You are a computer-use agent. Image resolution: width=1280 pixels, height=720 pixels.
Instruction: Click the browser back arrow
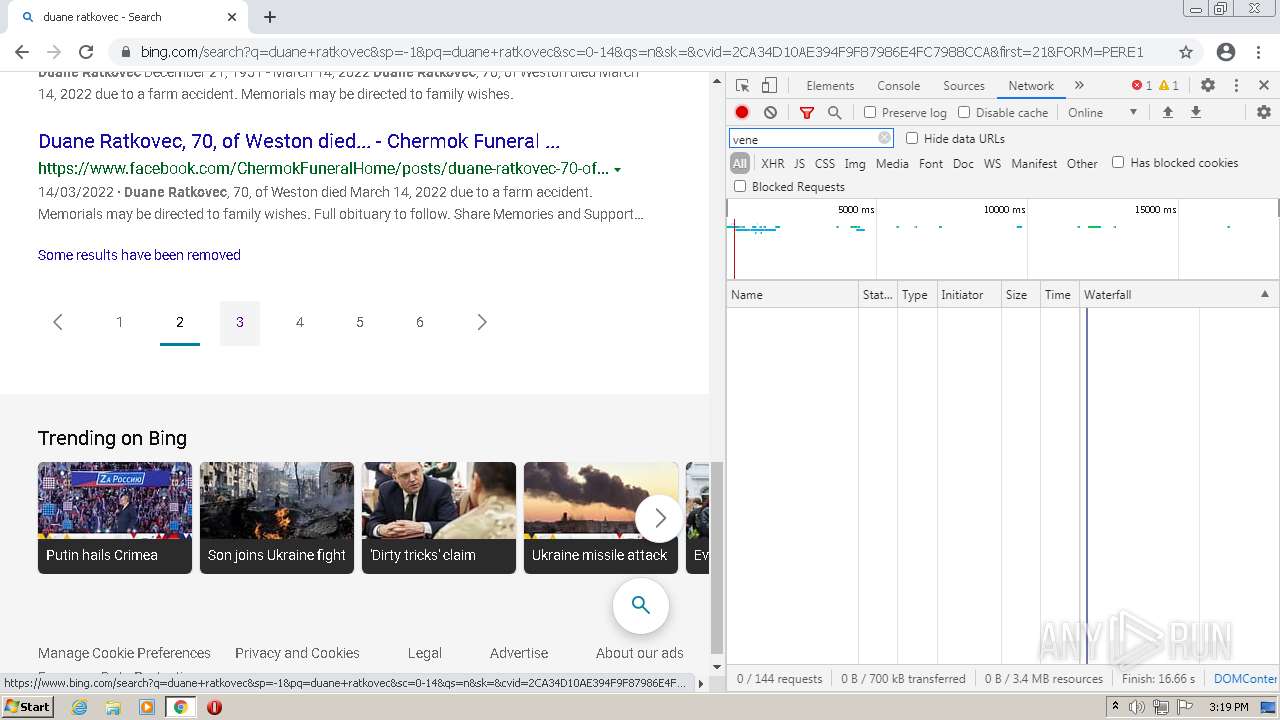(22, 52)
